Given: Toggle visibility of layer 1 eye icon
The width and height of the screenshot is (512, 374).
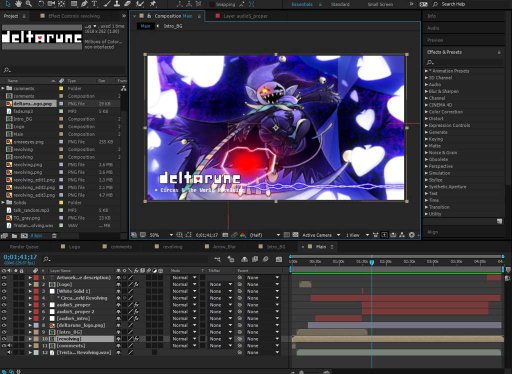Looking at the screenshot, I should pyautogui.click(x=4, y=277).
